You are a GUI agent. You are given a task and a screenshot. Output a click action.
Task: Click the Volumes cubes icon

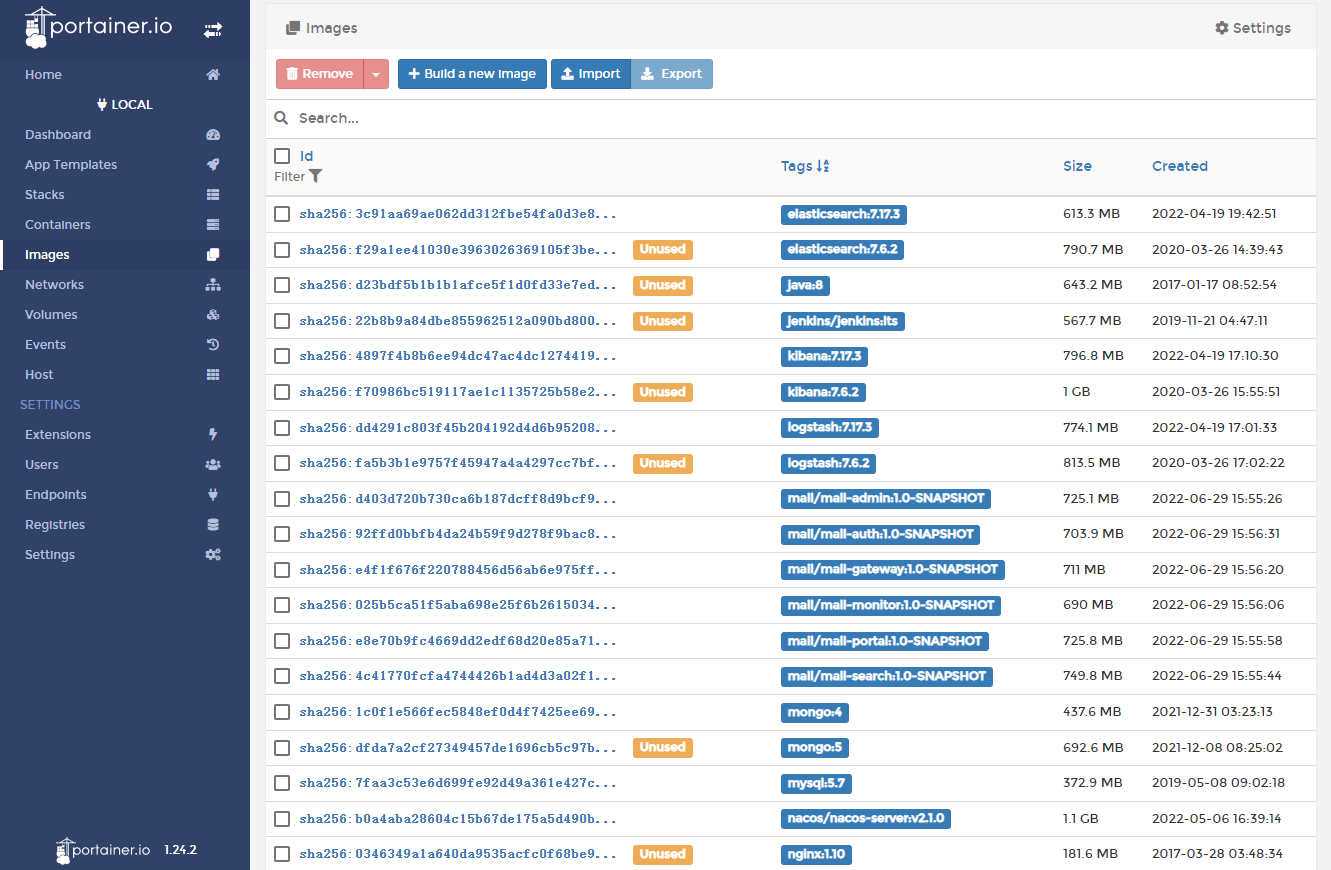click(213, 315)
